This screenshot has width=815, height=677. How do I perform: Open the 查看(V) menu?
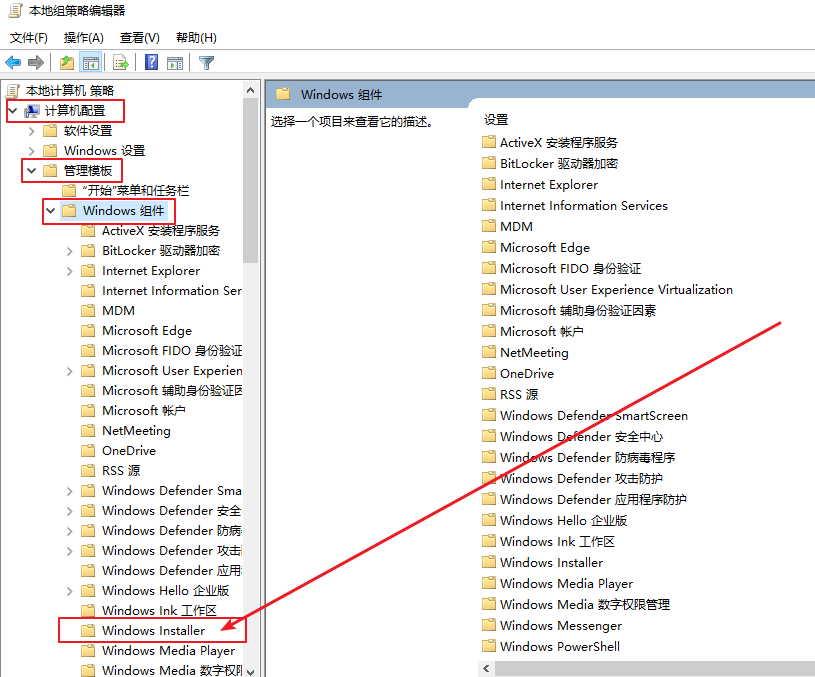(x=139, y=38)
